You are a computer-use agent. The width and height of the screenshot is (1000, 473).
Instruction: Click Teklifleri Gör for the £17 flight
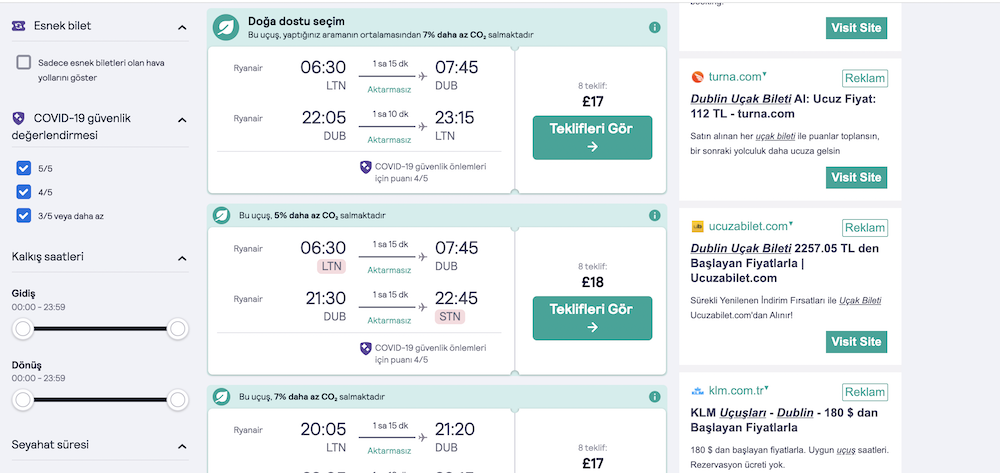click(592, 137)
